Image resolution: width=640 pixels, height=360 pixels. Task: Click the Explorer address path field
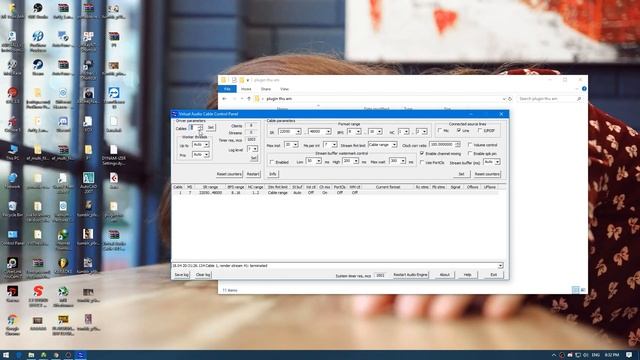[x=380, y=99]
